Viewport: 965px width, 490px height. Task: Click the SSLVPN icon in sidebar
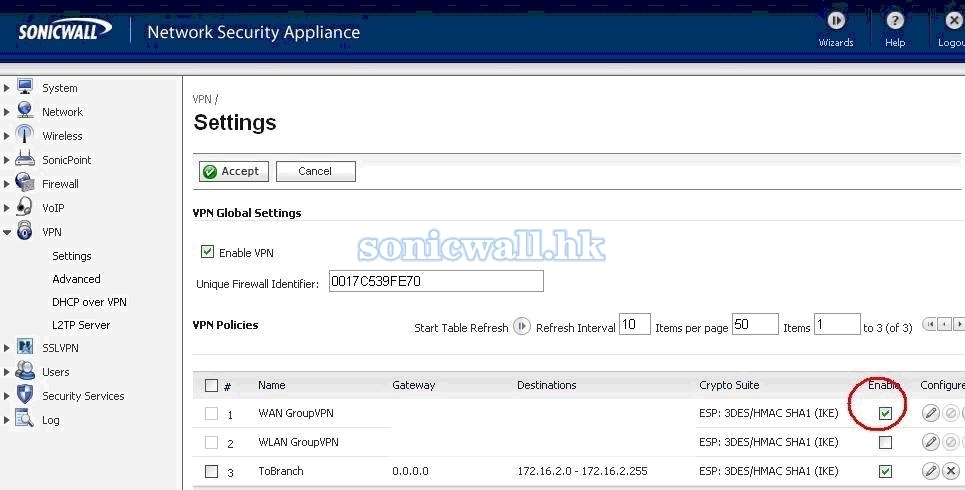tap(25, 347)
